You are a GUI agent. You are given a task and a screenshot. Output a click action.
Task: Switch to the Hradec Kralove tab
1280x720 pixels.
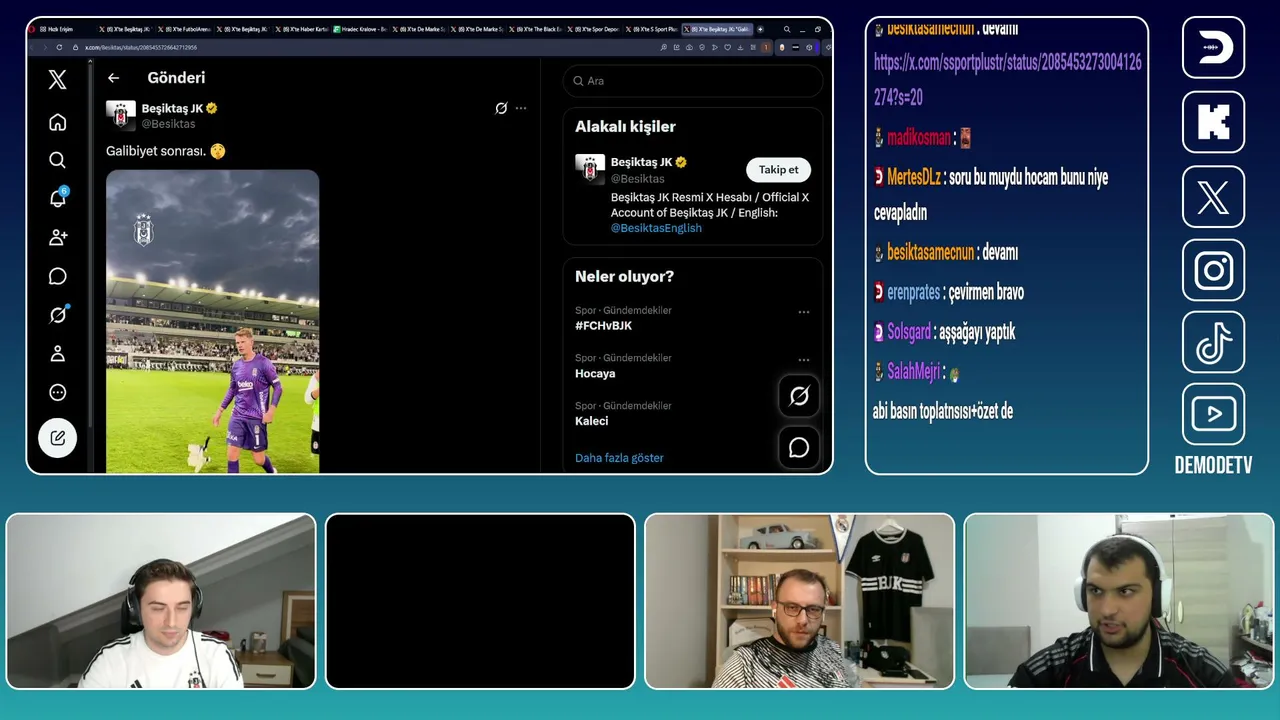point(359,30)
